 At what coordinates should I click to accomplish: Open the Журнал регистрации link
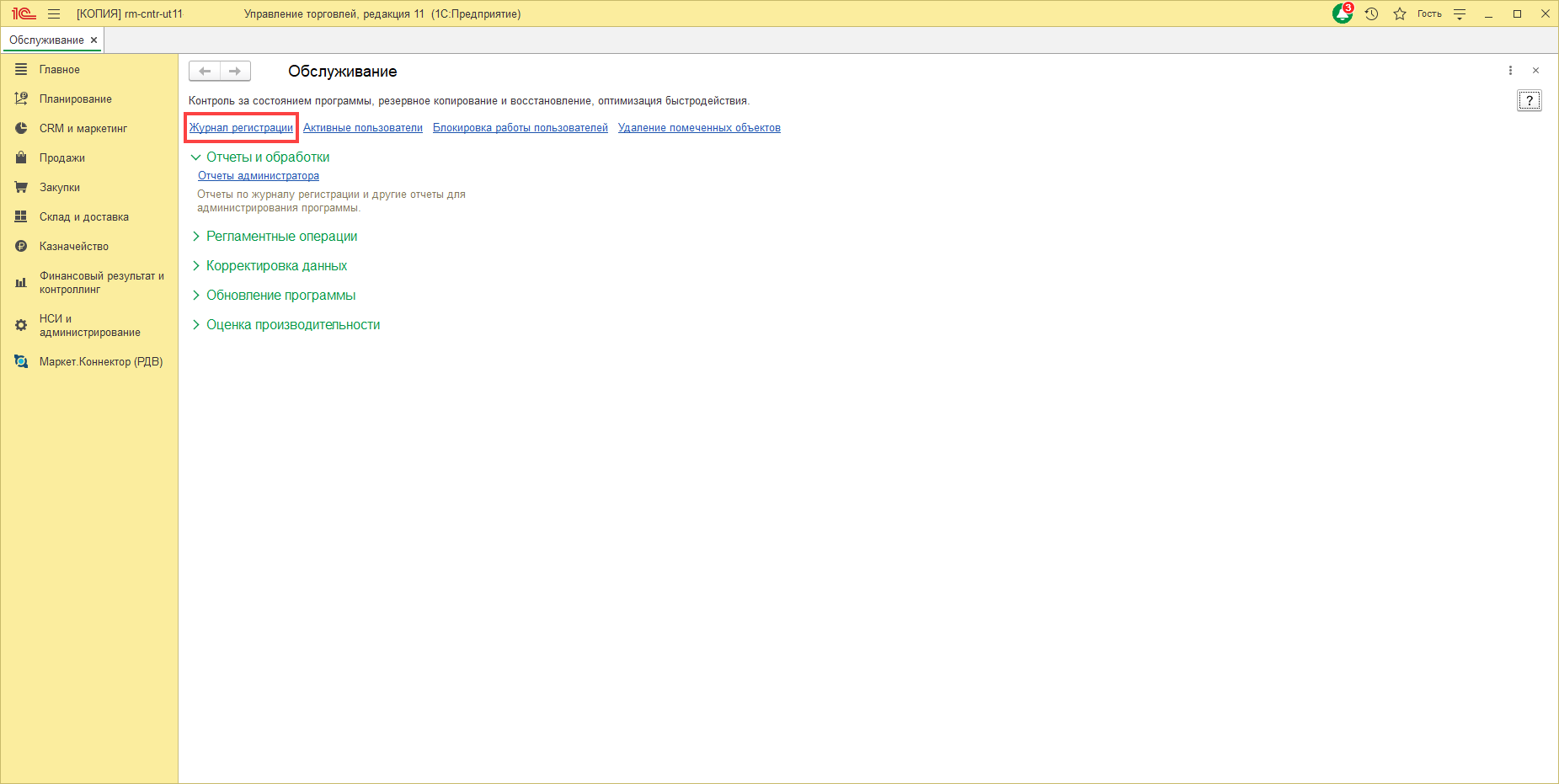pyautogui.click(x=241, y=127)
